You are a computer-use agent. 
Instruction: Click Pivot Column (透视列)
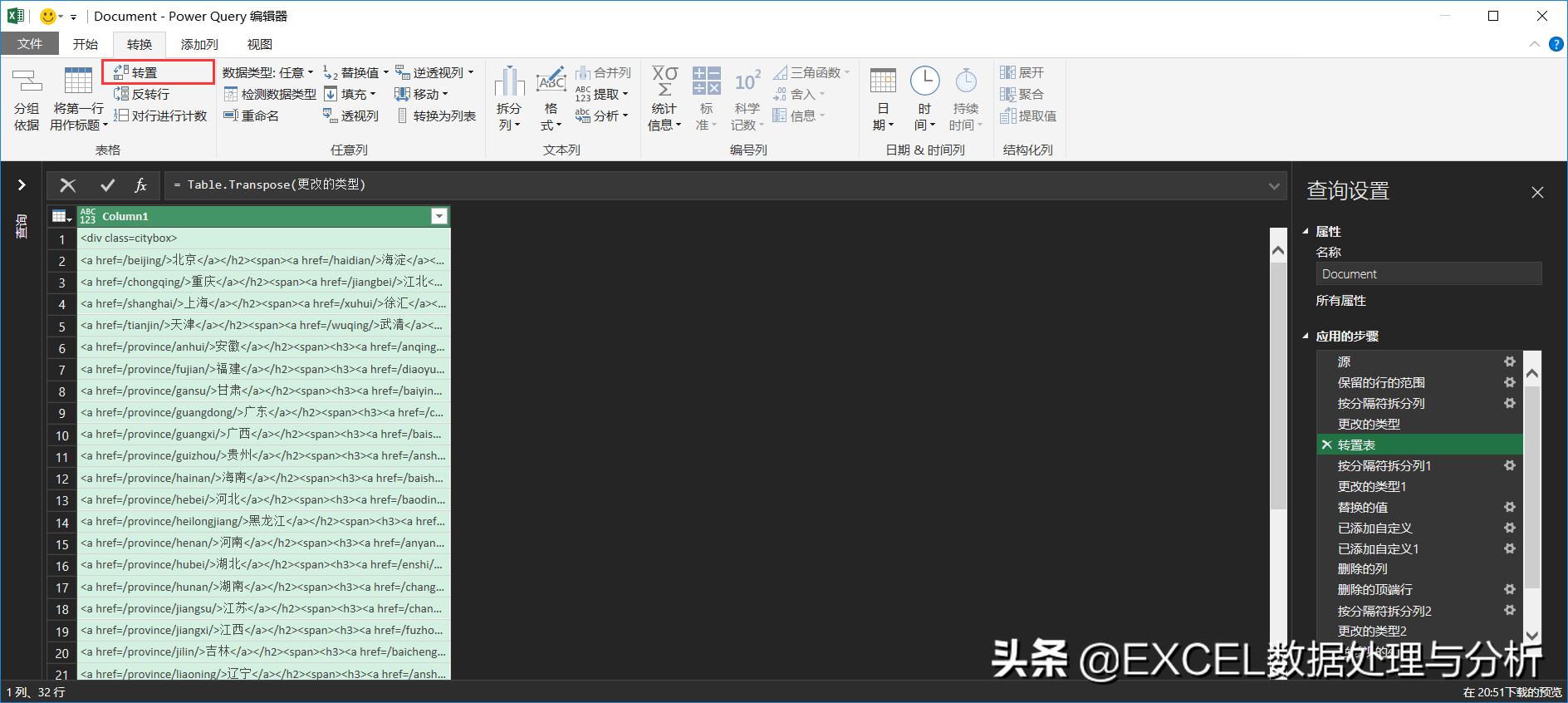[x=350, y=116]
